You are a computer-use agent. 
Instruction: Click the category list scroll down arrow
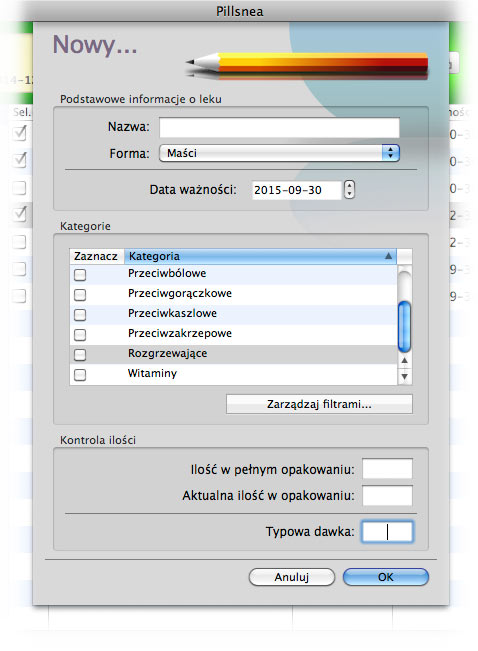[404, 377]
